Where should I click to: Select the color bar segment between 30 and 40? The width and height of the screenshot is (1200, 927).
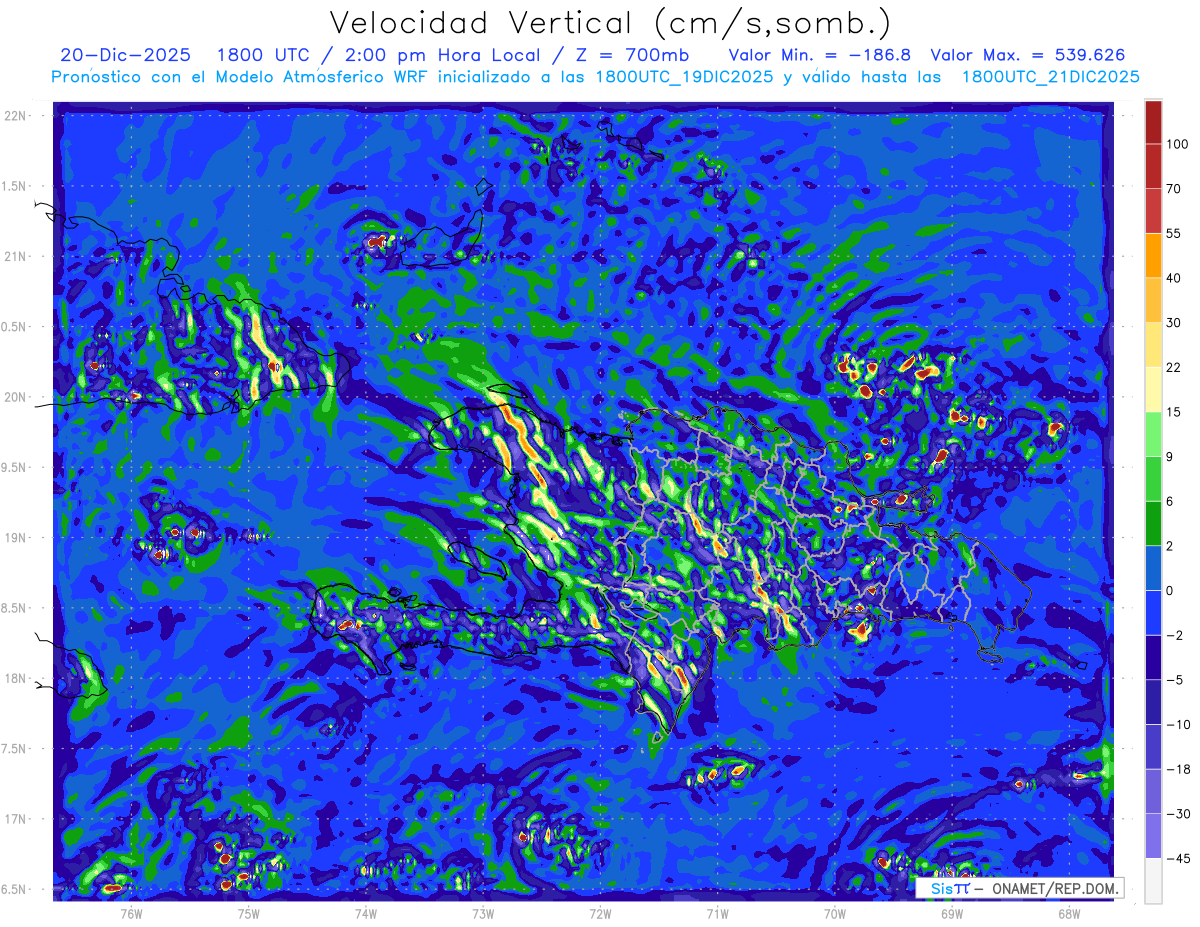point(1153,299)
